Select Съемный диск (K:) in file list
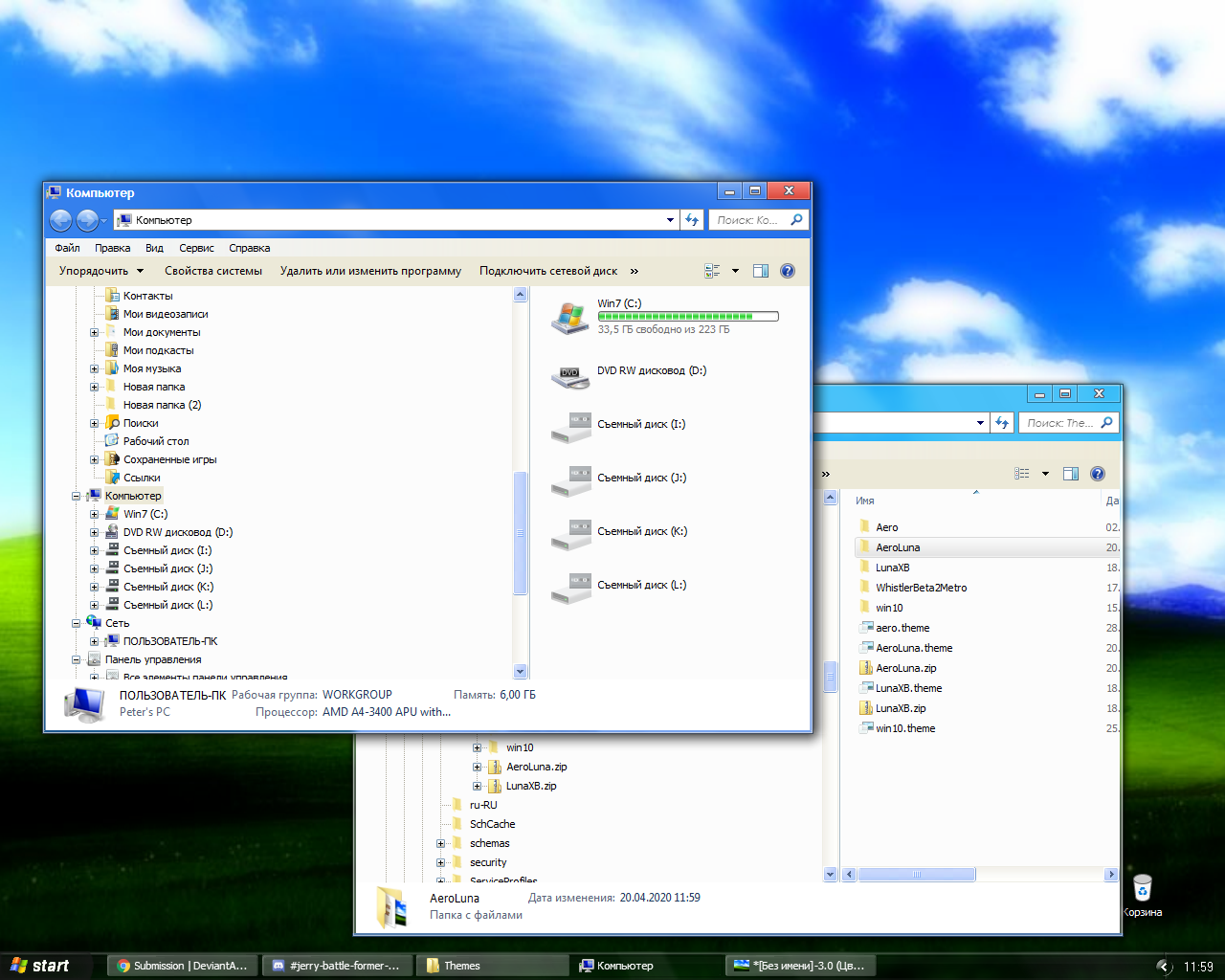The width and height of the screenshot is (1225, 980). click(x=618, y=531)
